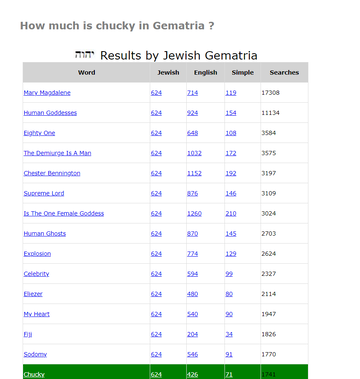Select the Explosion word link
This screenshot has height=379, width=360.
(x=37, y=254)
